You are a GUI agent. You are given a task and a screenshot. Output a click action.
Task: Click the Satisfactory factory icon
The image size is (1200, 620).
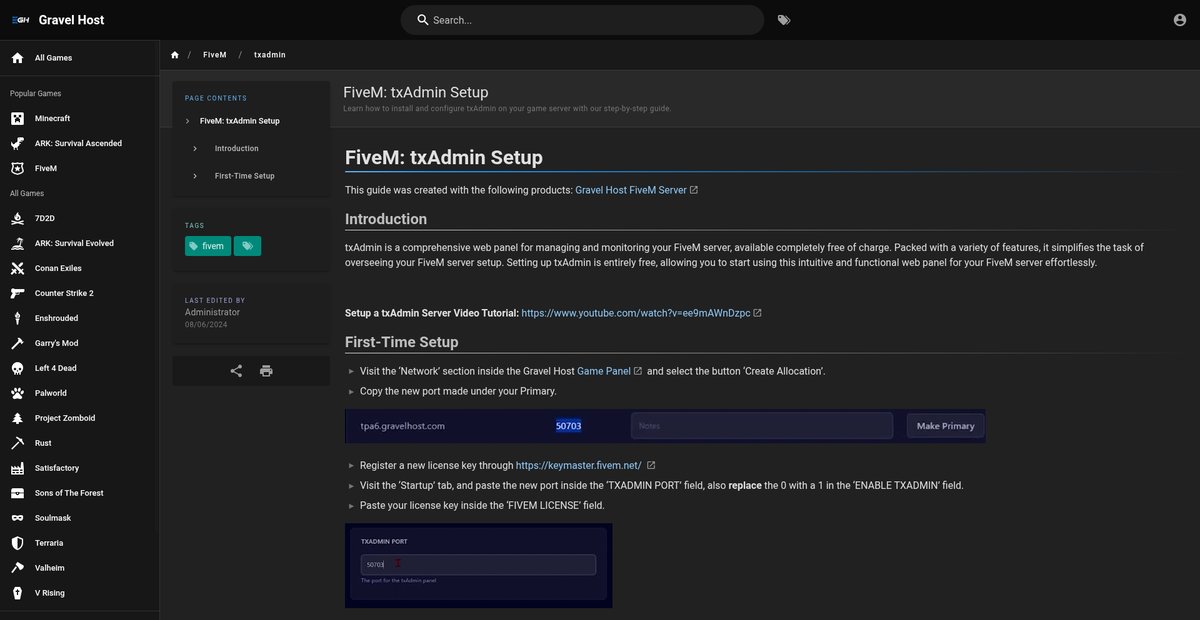17,468
